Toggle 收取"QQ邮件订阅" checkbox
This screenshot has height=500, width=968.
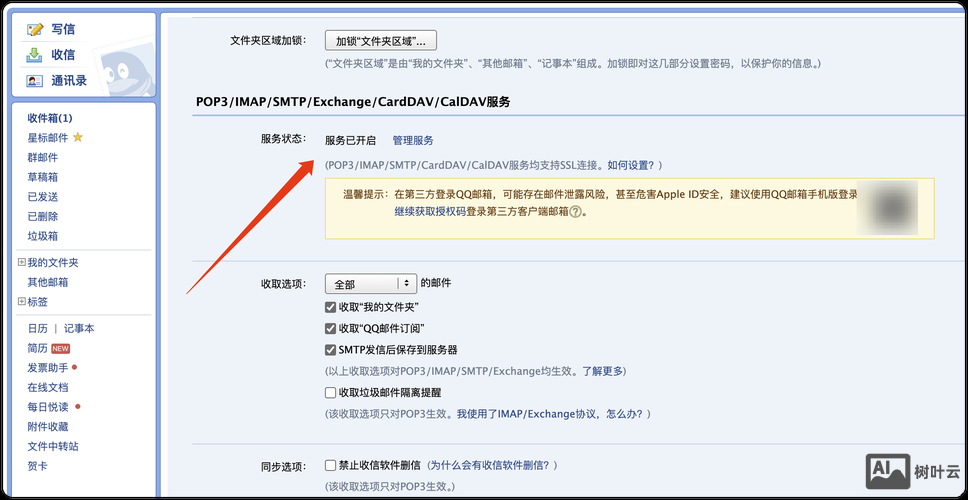click(x=330, y=328)
